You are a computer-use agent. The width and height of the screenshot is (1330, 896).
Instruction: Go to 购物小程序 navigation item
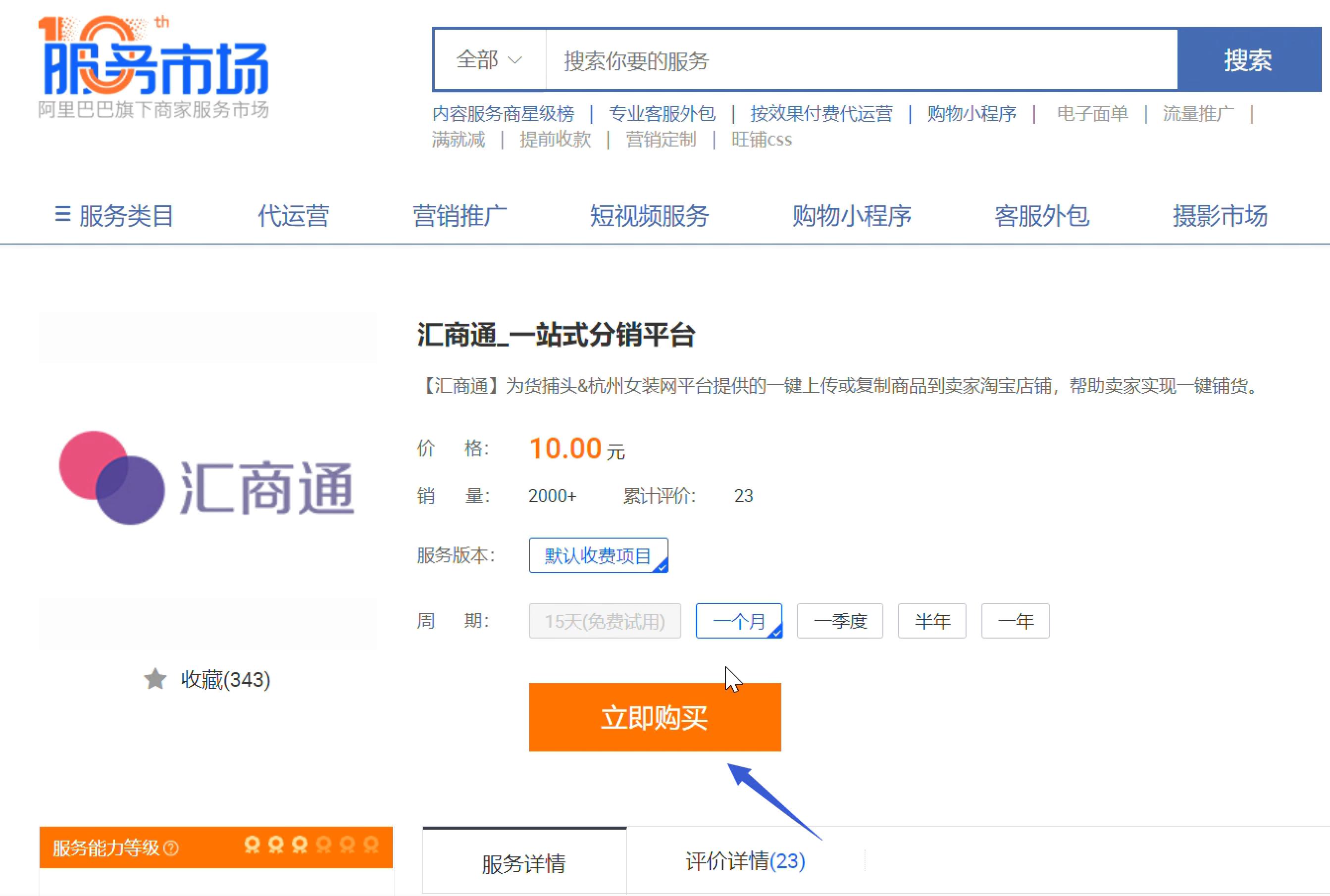click(x=852, y=215)
